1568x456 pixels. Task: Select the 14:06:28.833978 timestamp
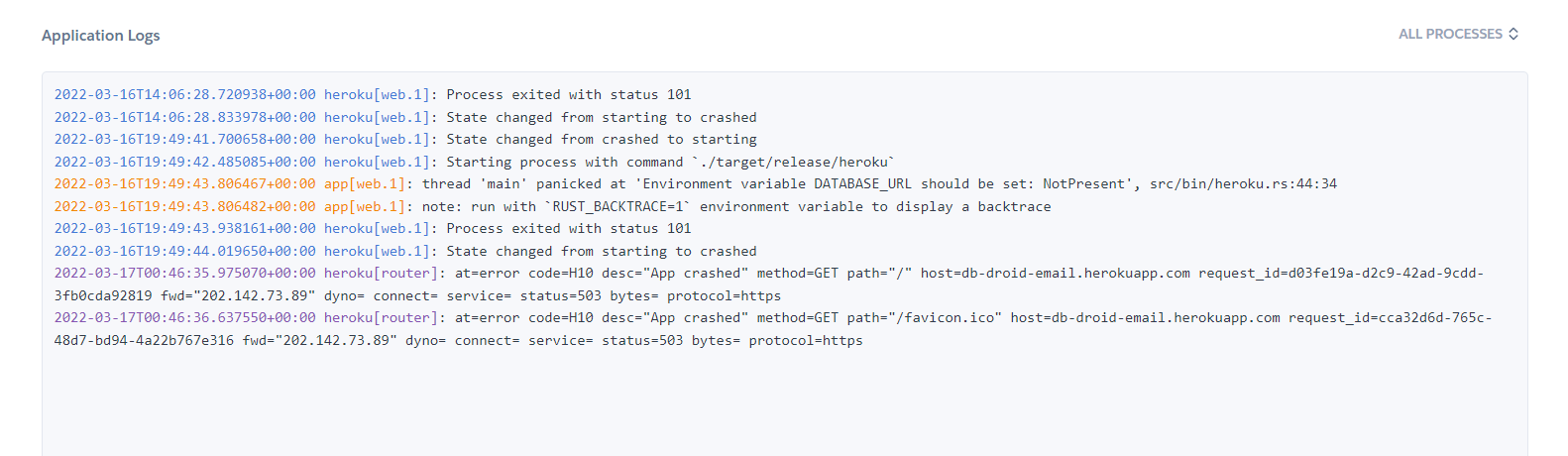[184, 118]
